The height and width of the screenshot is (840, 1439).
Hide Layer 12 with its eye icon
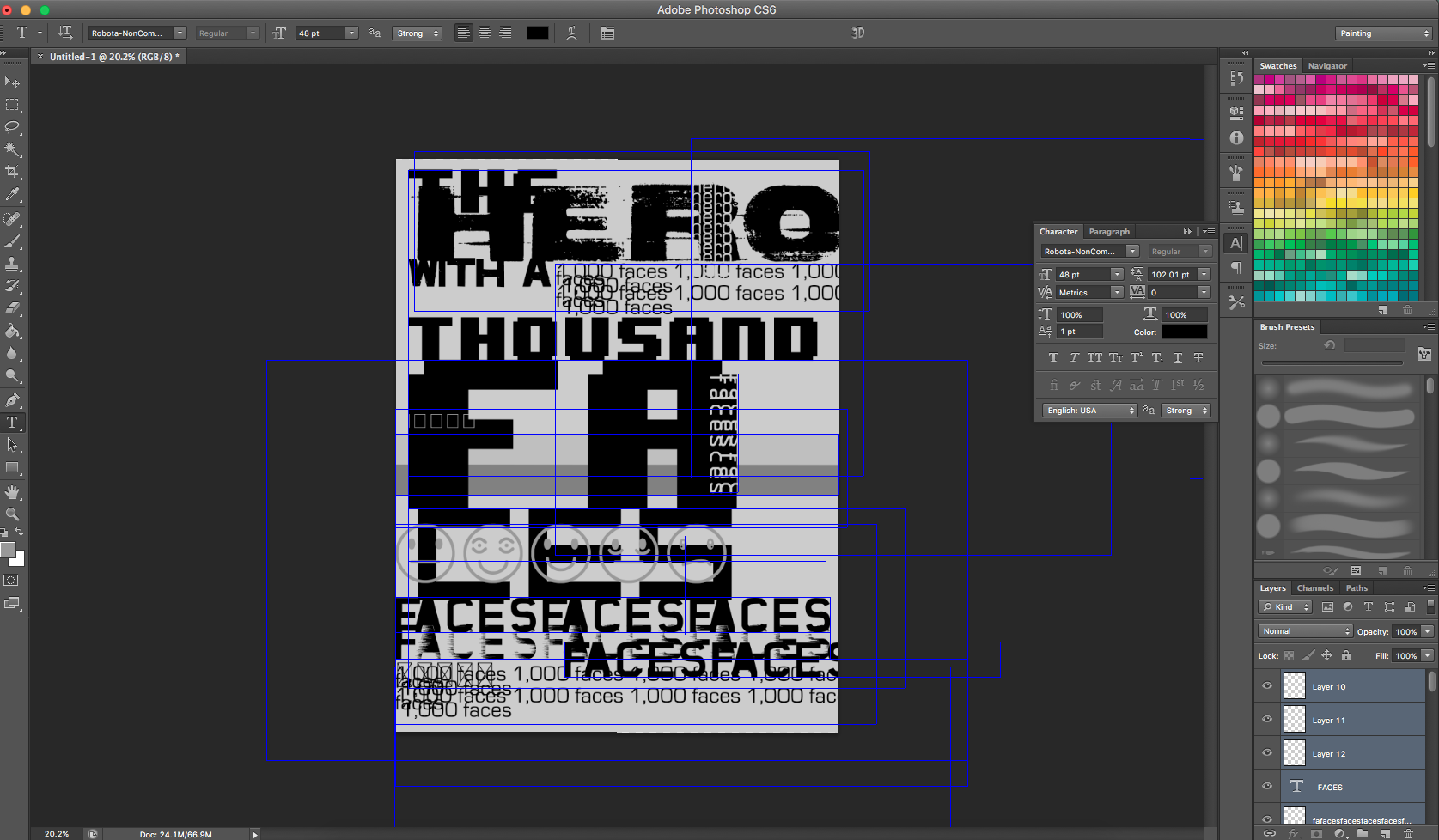pyautogui.click(x=1267, y=752)
